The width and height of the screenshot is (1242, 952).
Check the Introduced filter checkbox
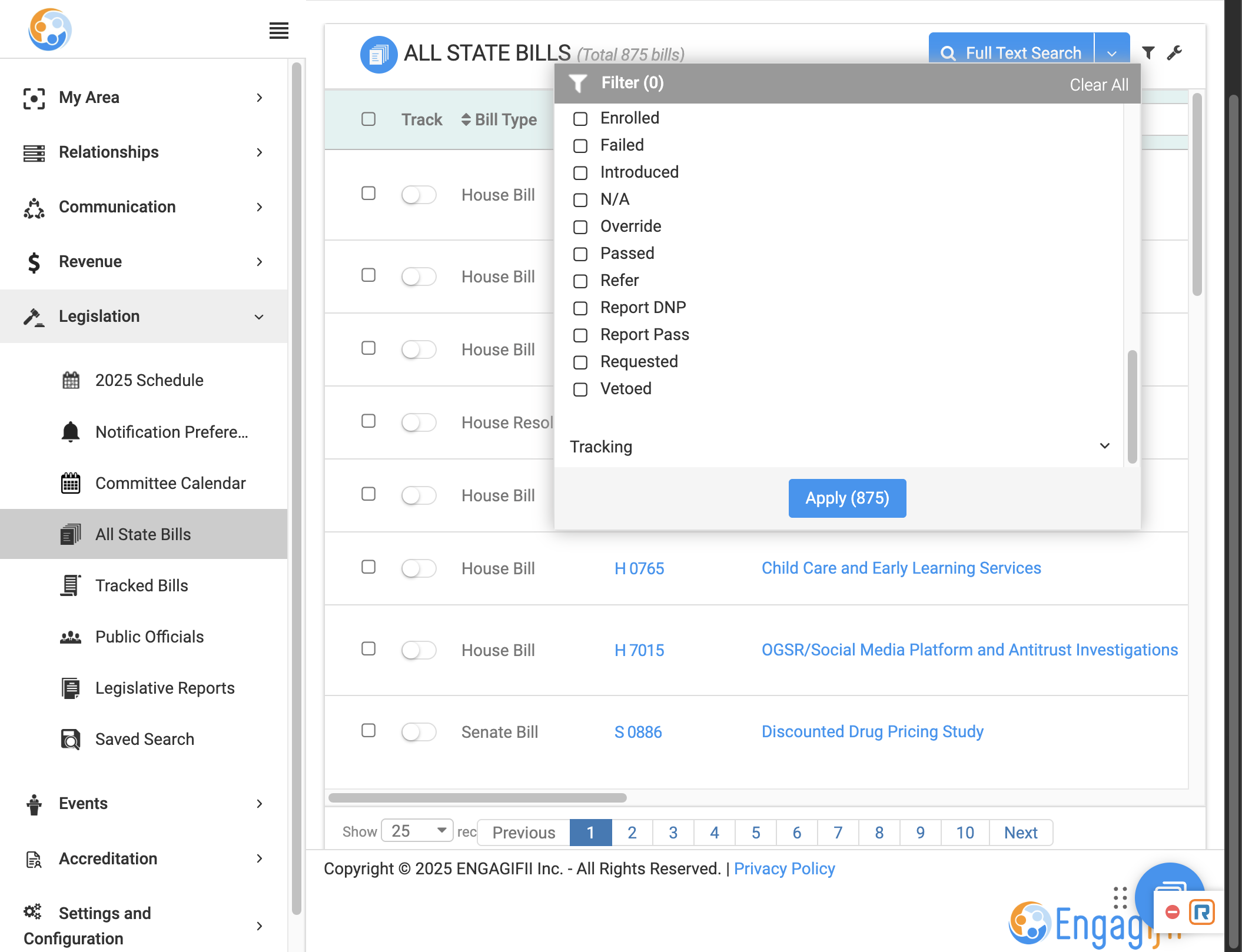(580, 173)
